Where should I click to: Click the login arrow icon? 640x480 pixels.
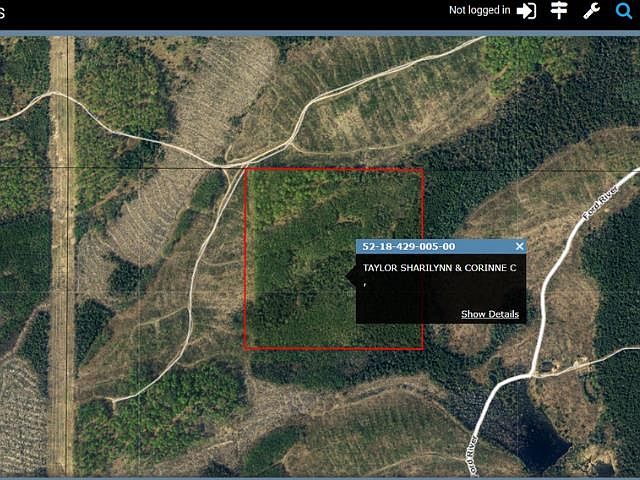tap(526, 11)
